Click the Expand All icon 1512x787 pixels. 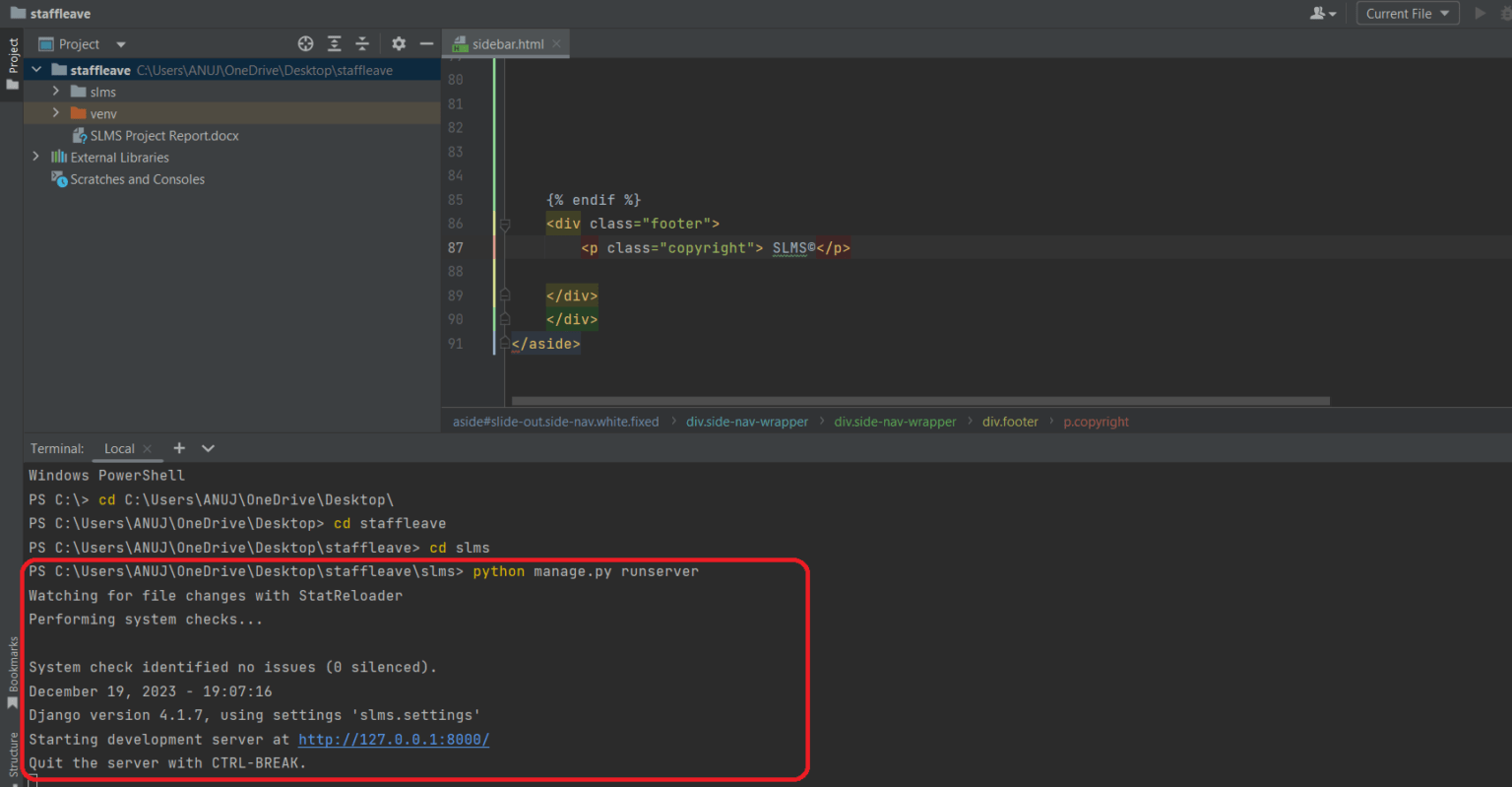tap(334, 43)
